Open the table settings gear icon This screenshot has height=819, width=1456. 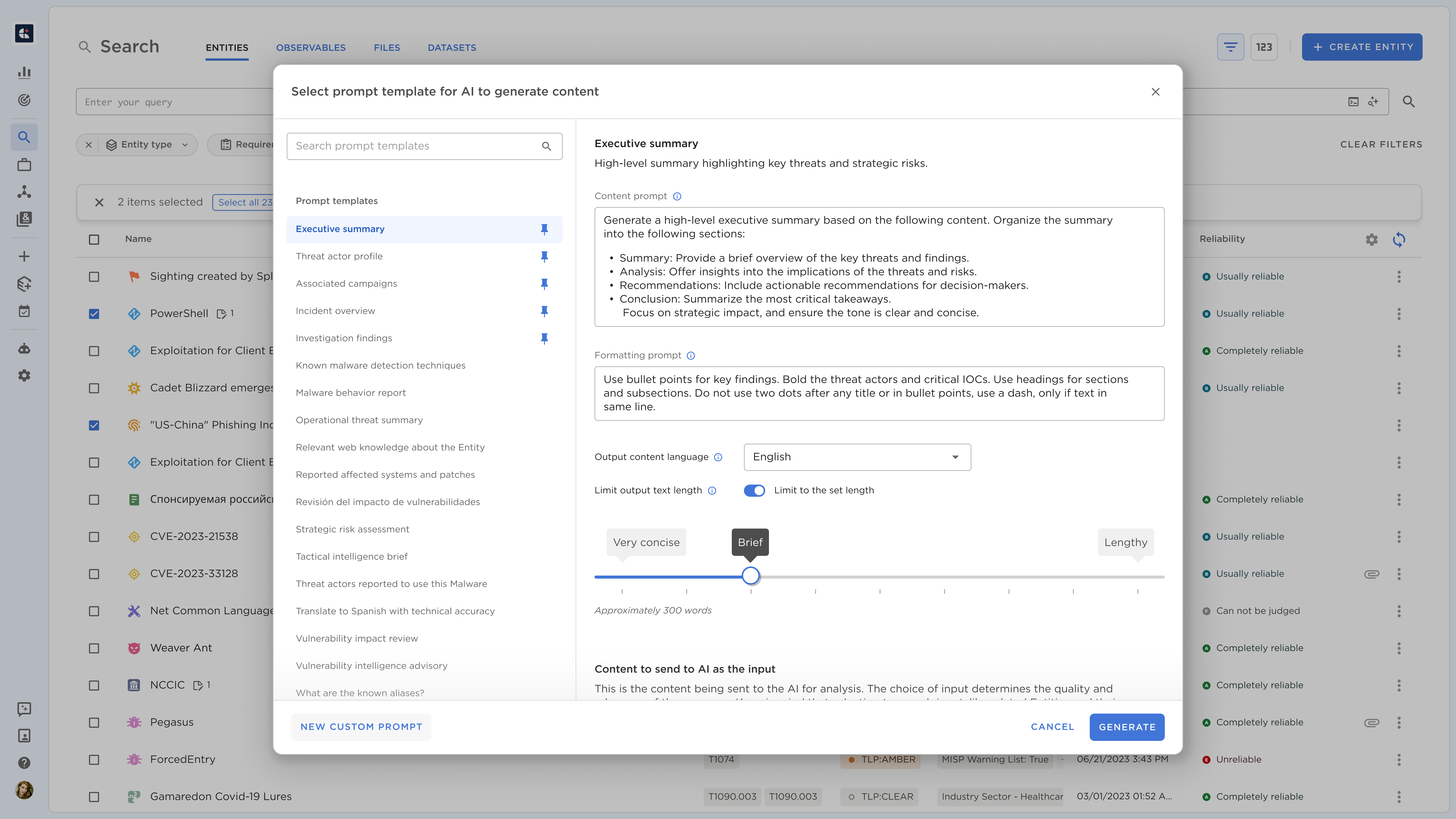pyautogui.click(x=1372, y=239)
